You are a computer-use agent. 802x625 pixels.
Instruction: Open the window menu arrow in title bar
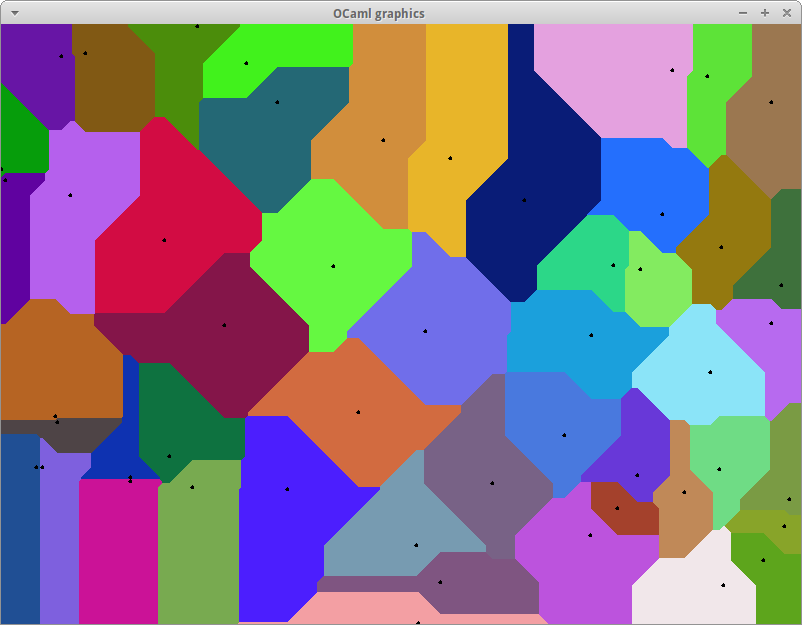pos(15,13)
